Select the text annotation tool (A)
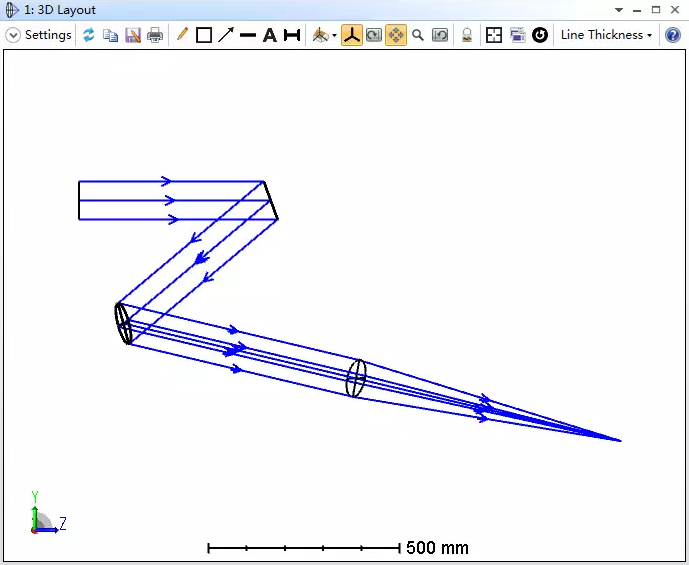This screenshot has width=689, height=565. (270, 35)
